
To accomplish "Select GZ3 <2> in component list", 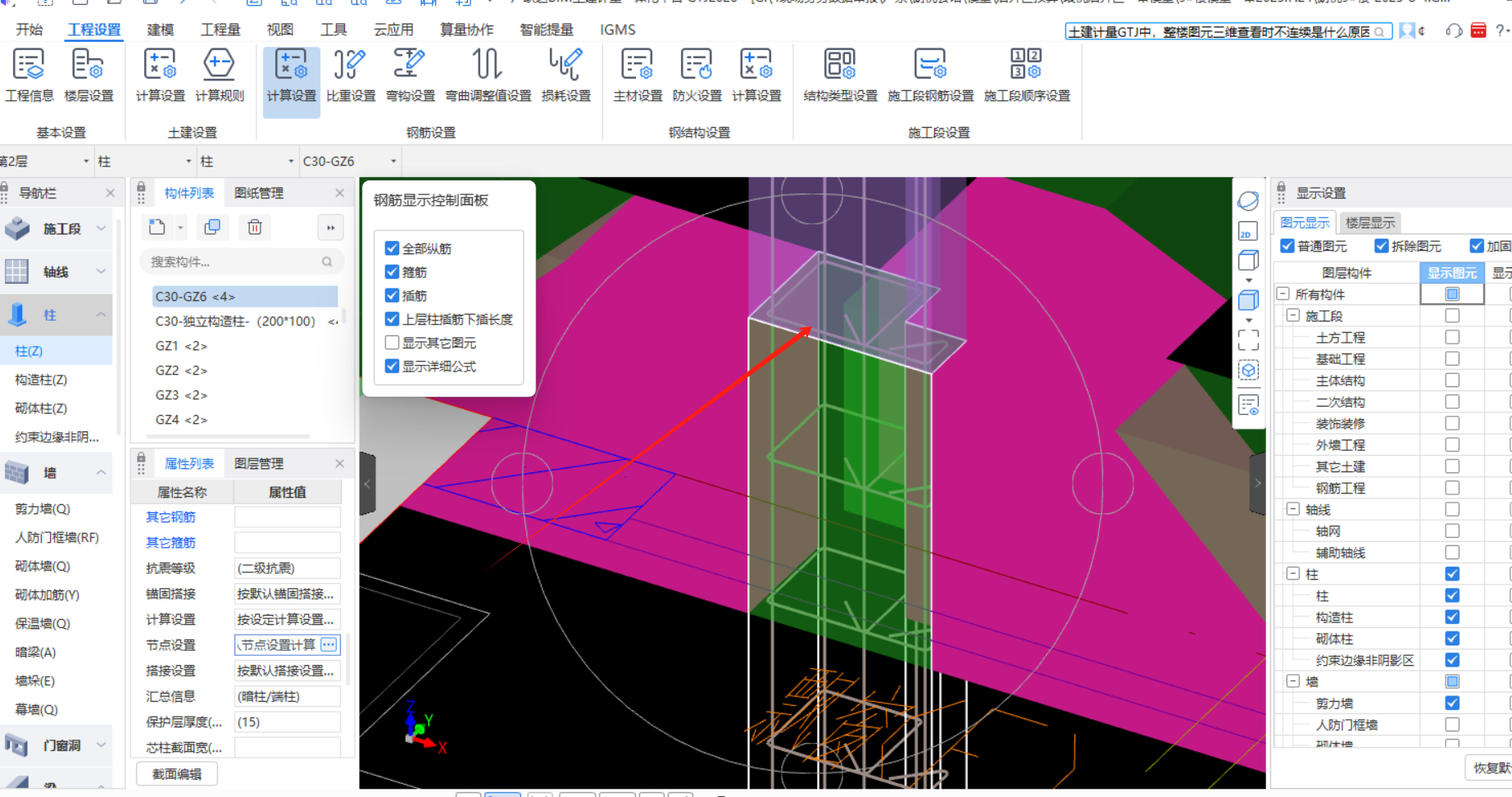I will pos(181,395).
